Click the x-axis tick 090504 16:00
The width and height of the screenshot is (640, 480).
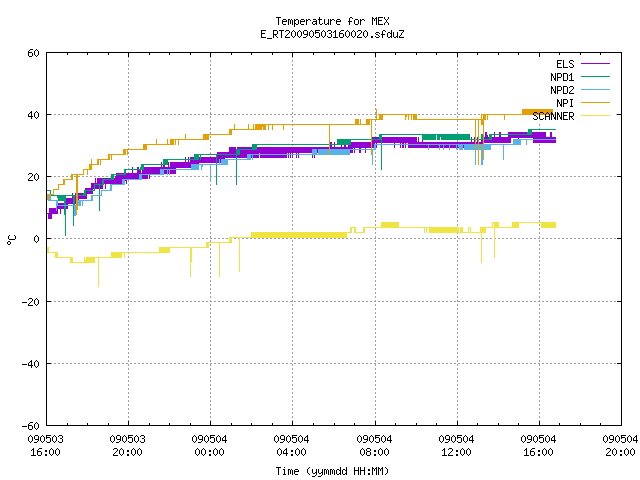click(539, 446)
